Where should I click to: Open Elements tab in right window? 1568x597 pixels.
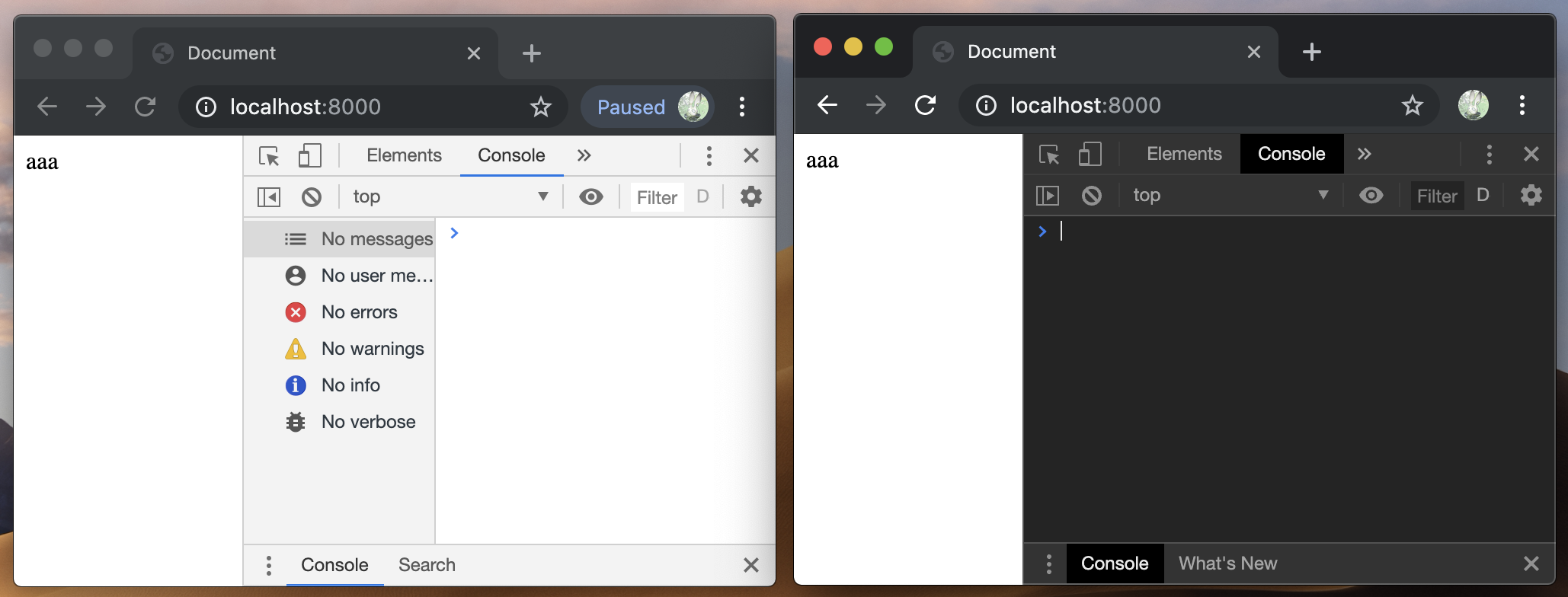1184,154
